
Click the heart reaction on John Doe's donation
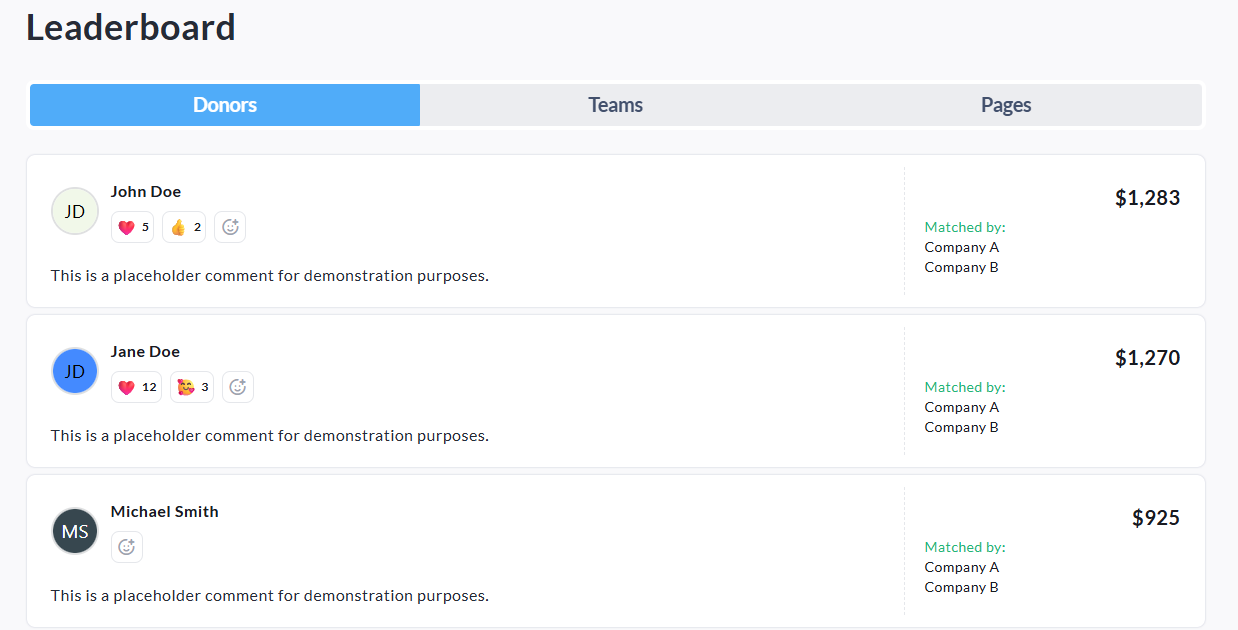(132, 227)
